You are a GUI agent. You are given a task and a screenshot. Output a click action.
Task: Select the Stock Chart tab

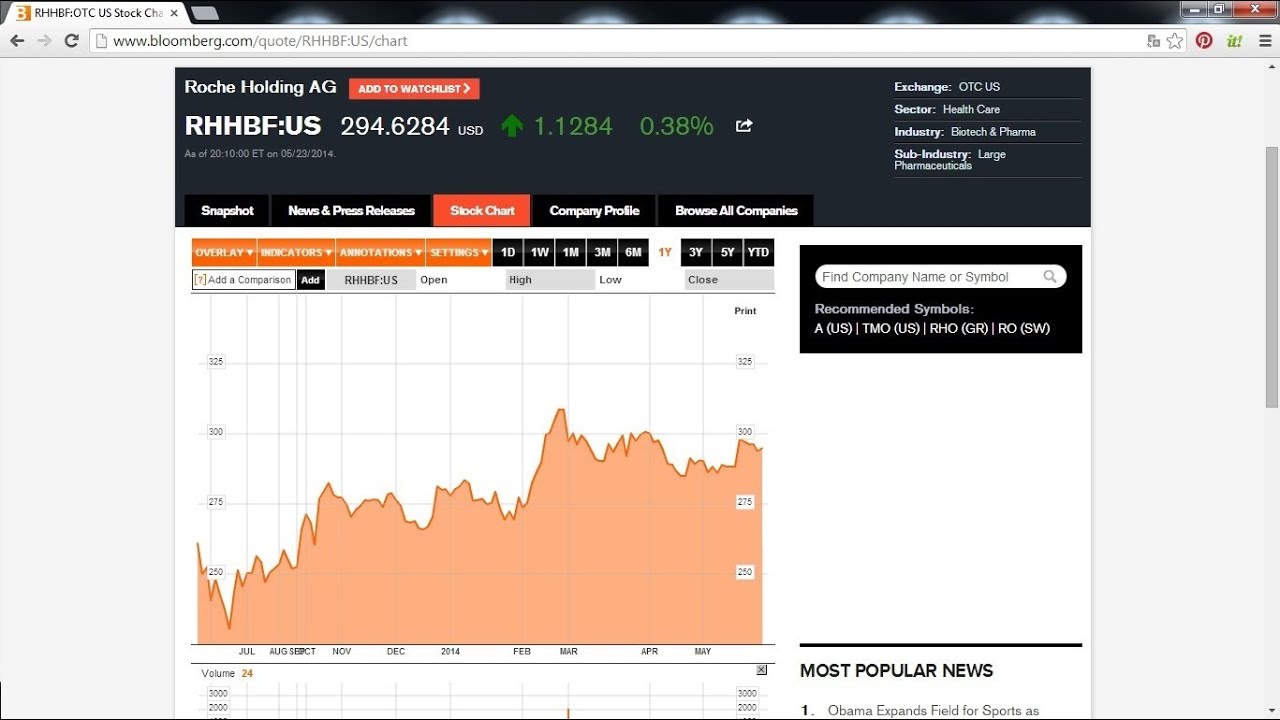pyautogui.click(x=482, y=211)
